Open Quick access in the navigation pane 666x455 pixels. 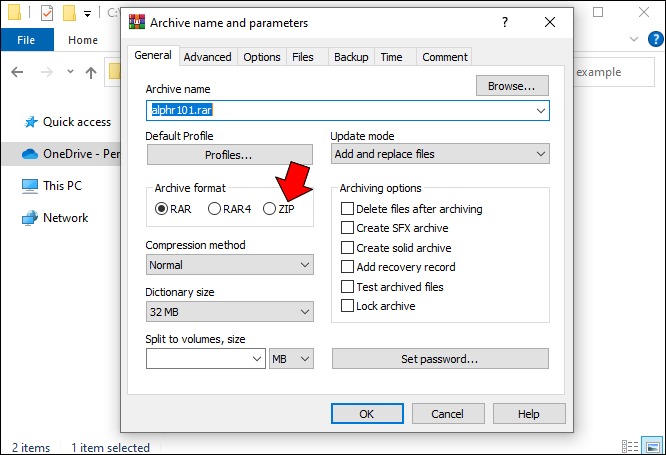76,122
